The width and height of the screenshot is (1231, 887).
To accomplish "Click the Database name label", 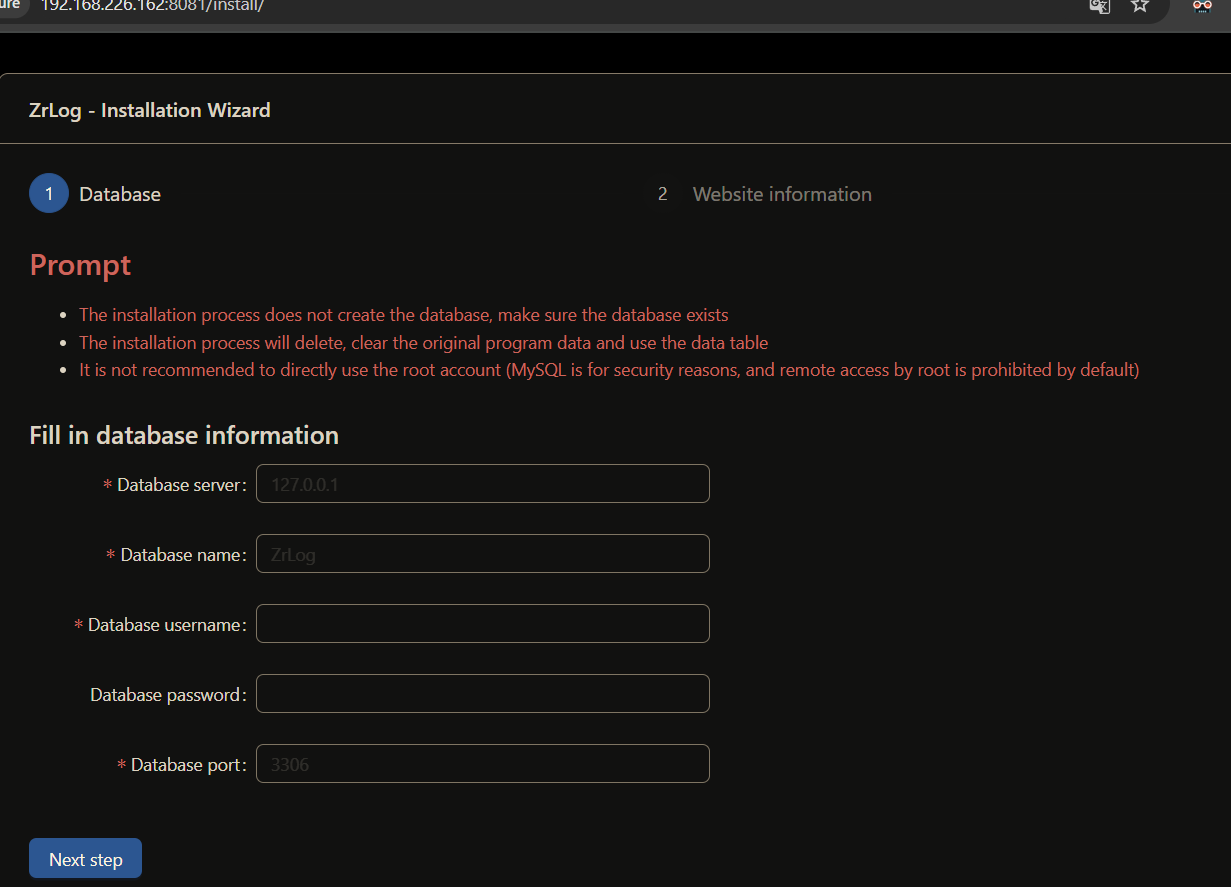I will click(183, 555).
